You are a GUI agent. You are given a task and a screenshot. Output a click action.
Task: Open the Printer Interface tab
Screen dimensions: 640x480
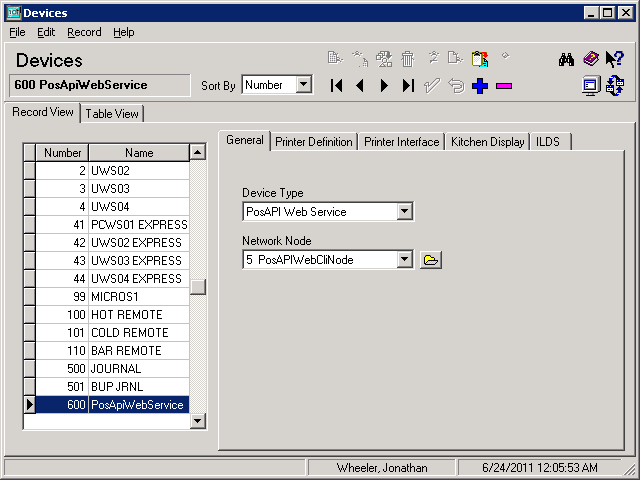click(x=402, y=142)
